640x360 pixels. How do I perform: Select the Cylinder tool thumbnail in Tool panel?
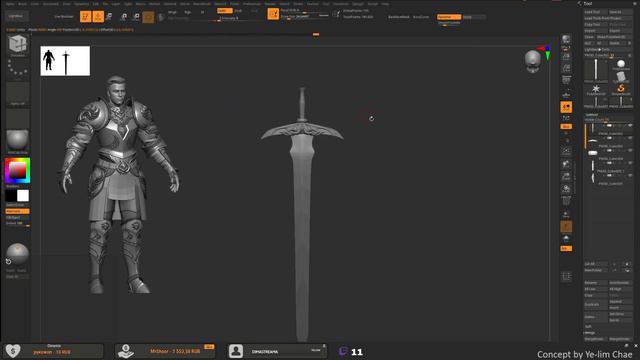[x=621, y=77]
